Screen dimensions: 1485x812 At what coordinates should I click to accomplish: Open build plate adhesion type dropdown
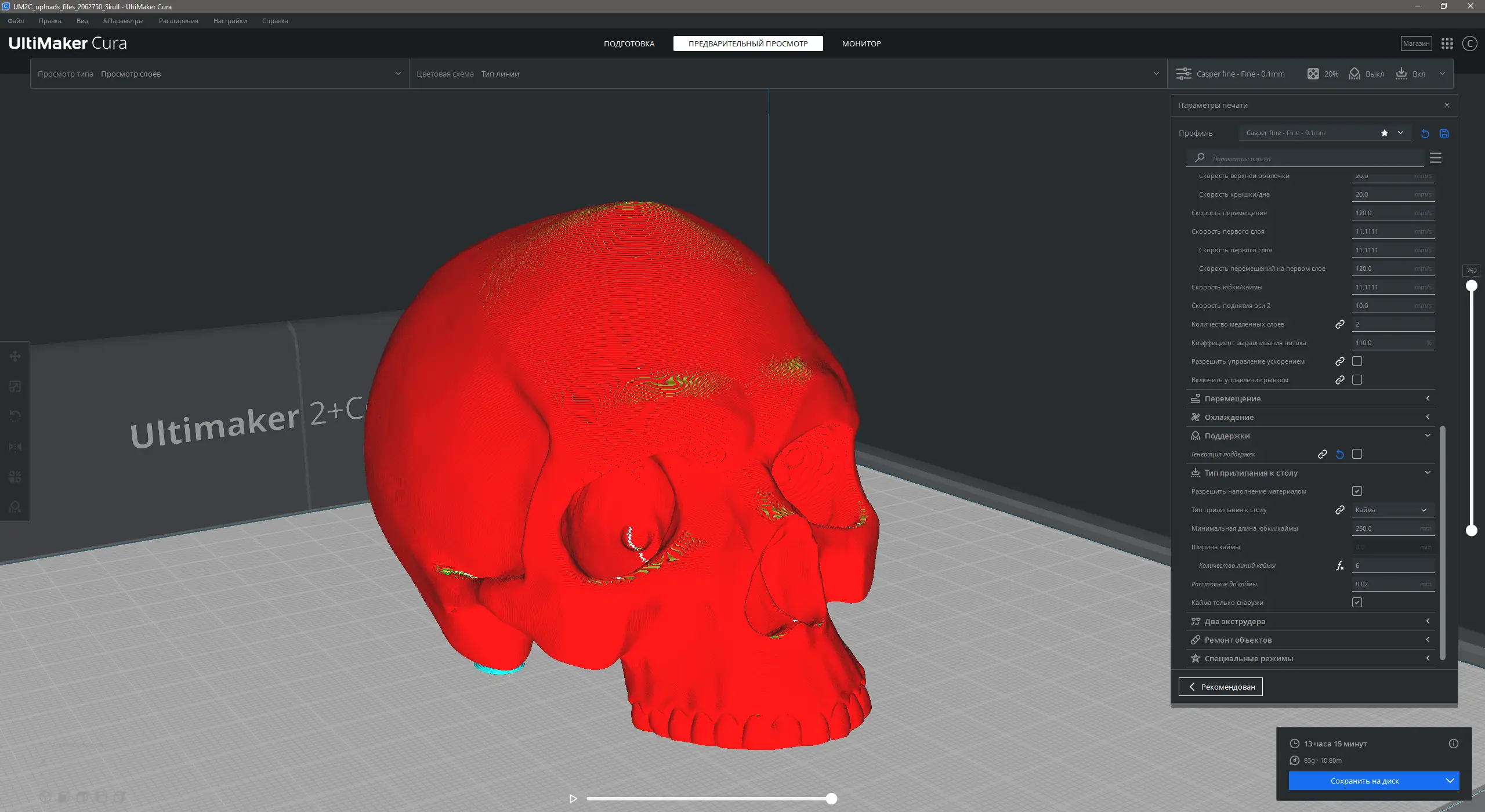point(1392,510)
